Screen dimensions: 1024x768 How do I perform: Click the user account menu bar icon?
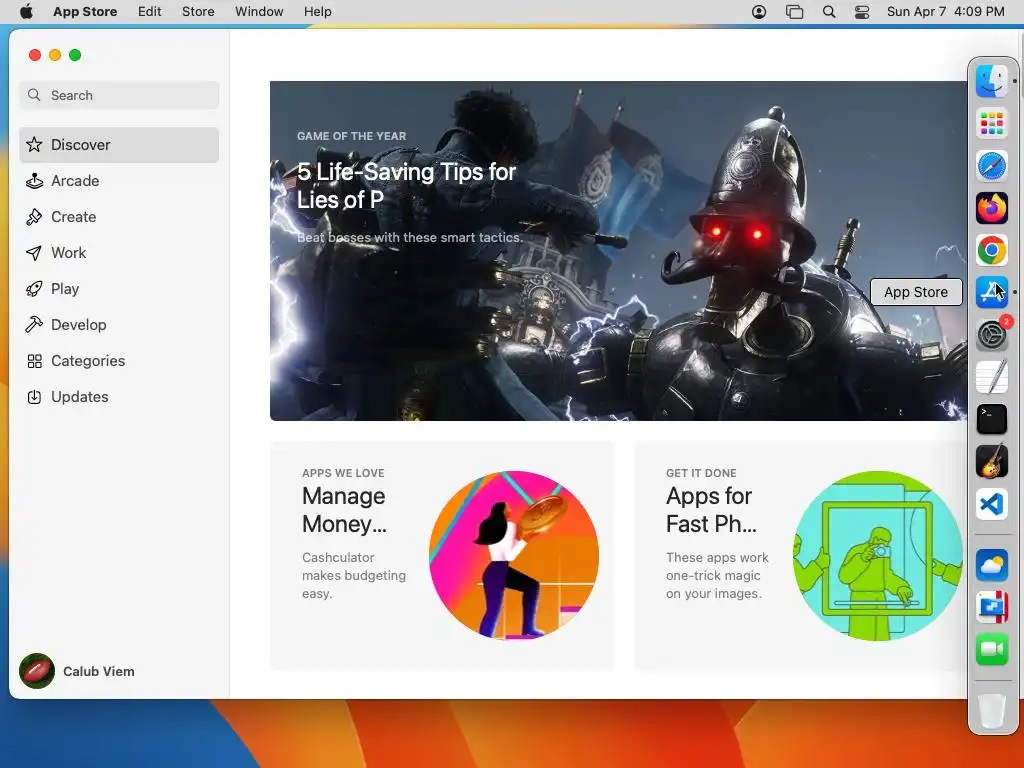coord(759,12)
